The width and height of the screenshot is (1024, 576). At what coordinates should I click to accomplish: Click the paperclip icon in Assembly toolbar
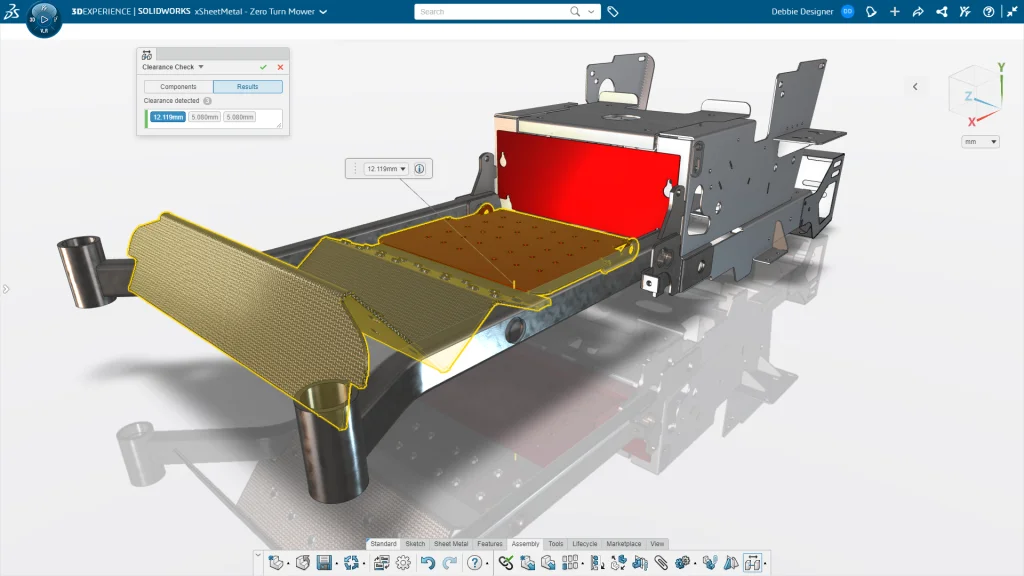pyautogui.click(x=661, y=563)
